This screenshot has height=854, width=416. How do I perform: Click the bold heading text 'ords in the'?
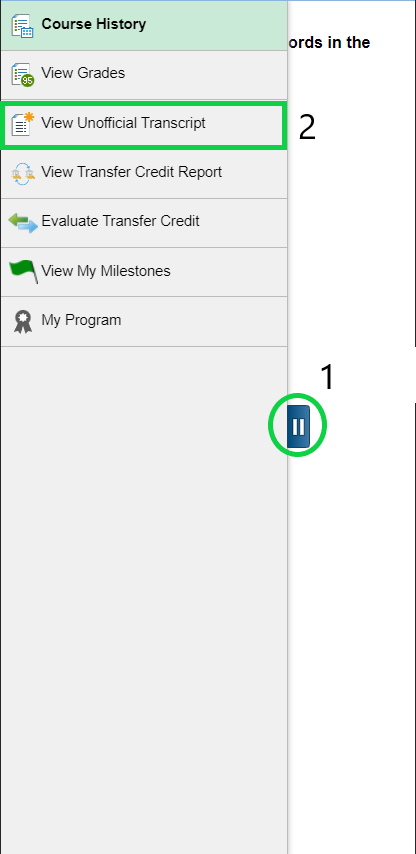coord(329,42)
